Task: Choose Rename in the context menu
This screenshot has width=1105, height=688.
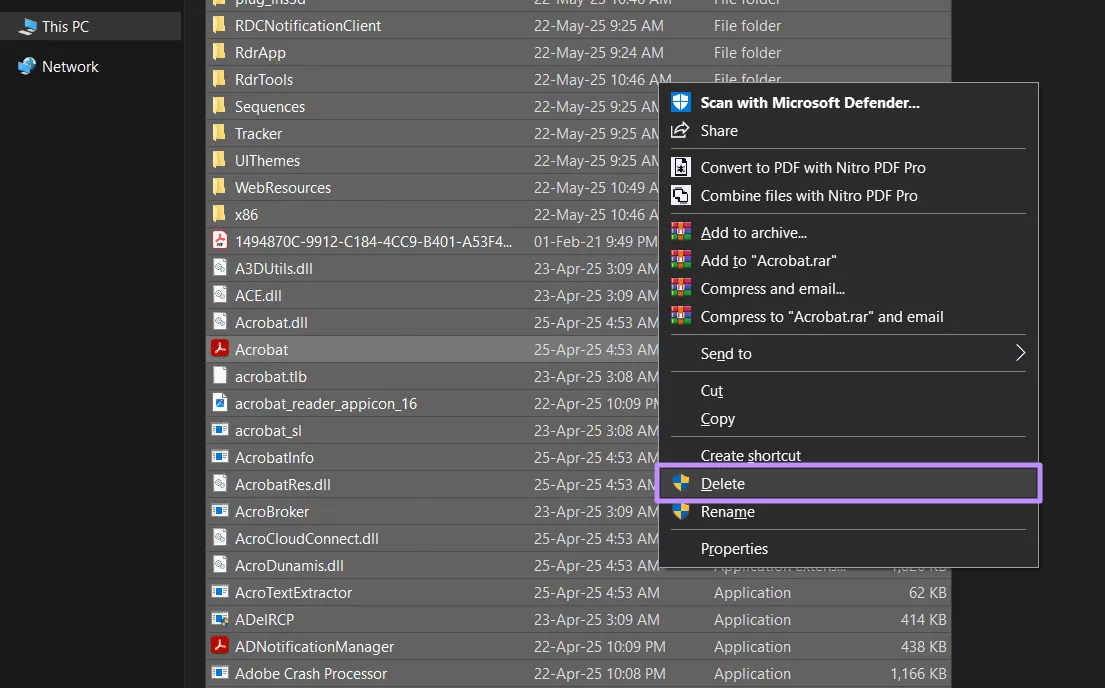Action: pyautogui.click(x=727, y=511)
